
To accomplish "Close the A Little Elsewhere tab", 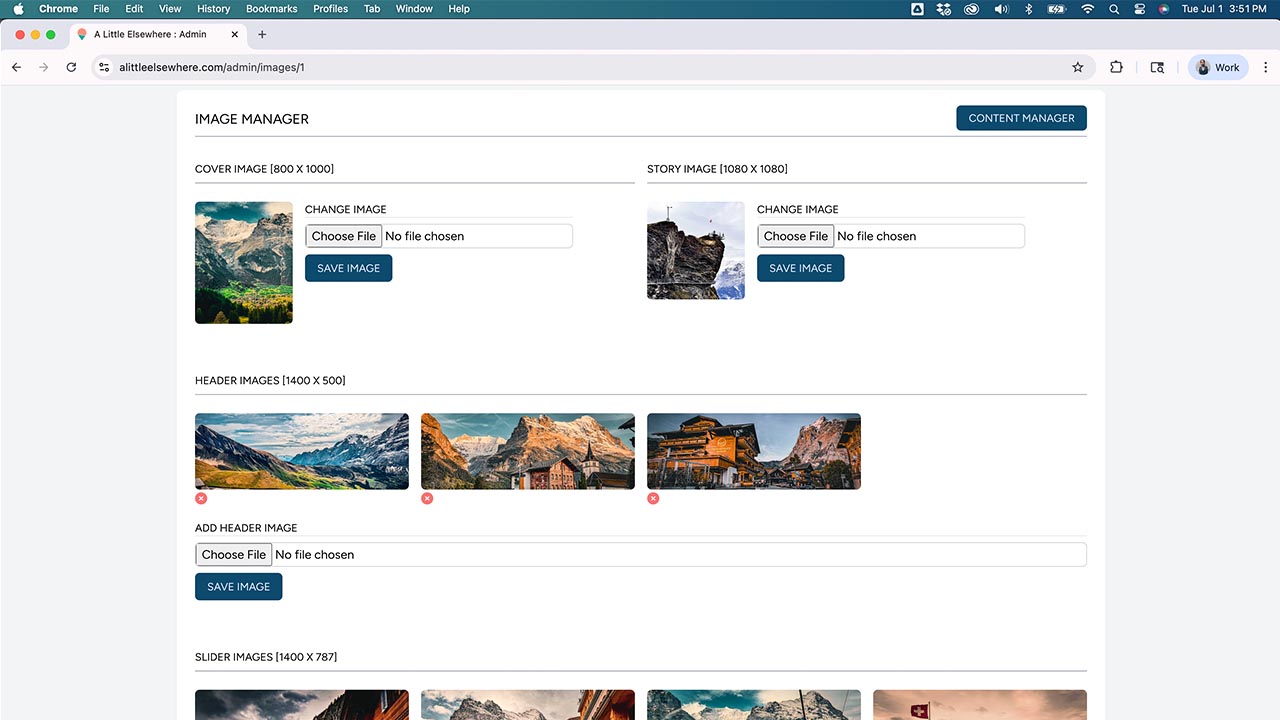I will [235, 34].
